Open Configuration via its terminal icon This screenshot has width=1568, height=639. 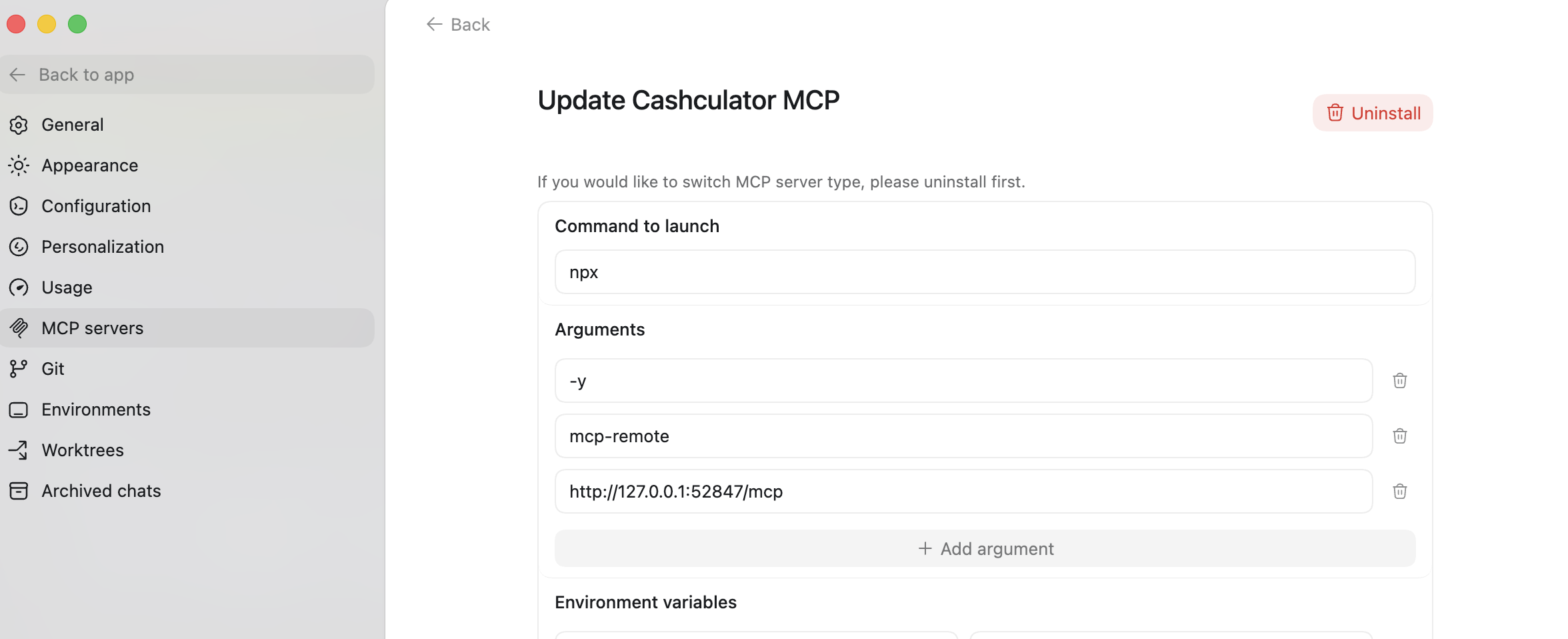(x=19, y=206)
